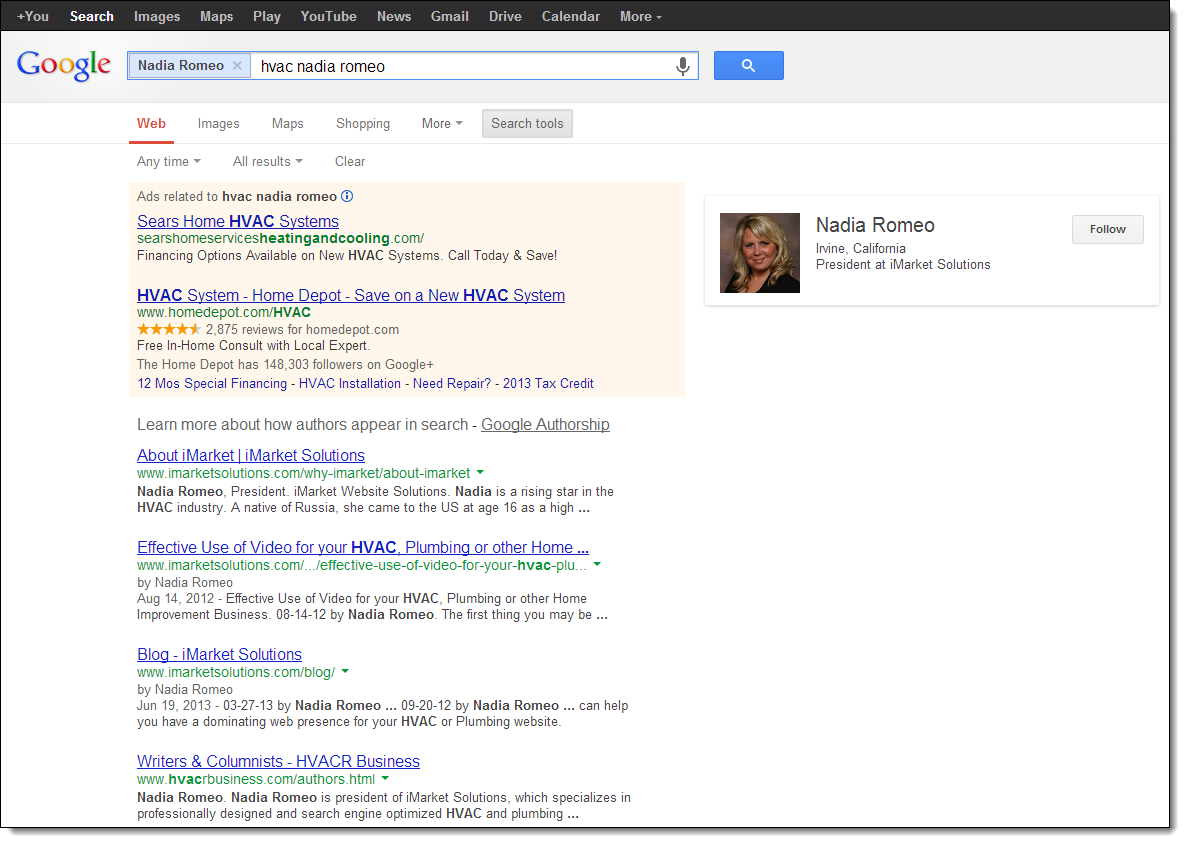The width and height of the screenshot is (1185, 843).
Task: Expand the About iMarket result arrow
Action: tap(480, 473)
